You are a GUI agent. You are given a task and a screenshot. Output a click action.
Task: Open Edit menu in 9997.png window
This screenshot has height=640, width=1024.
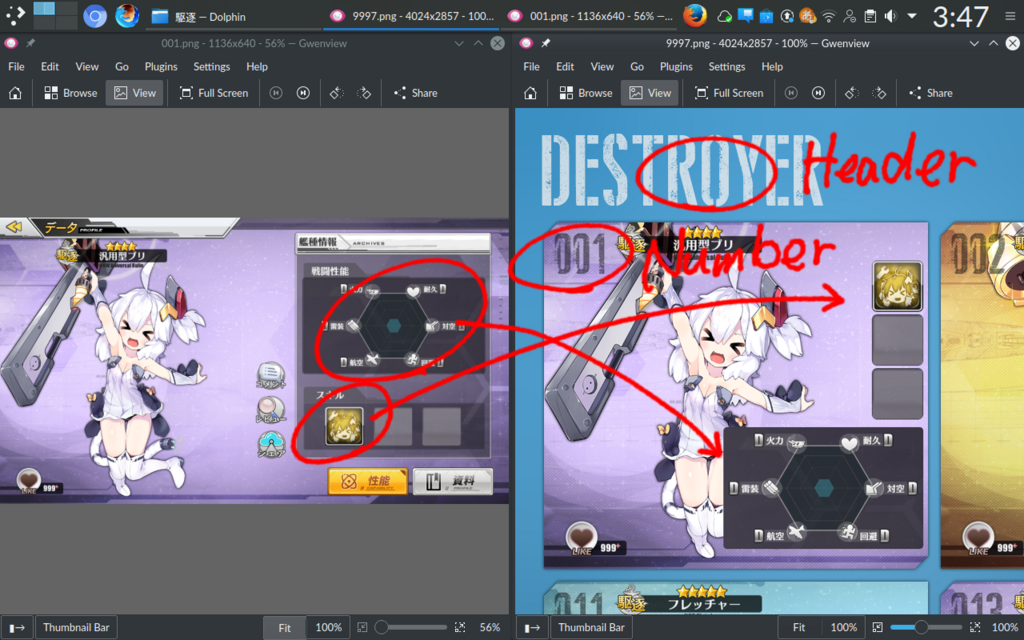pyautogui.click(x=565, y=67)
